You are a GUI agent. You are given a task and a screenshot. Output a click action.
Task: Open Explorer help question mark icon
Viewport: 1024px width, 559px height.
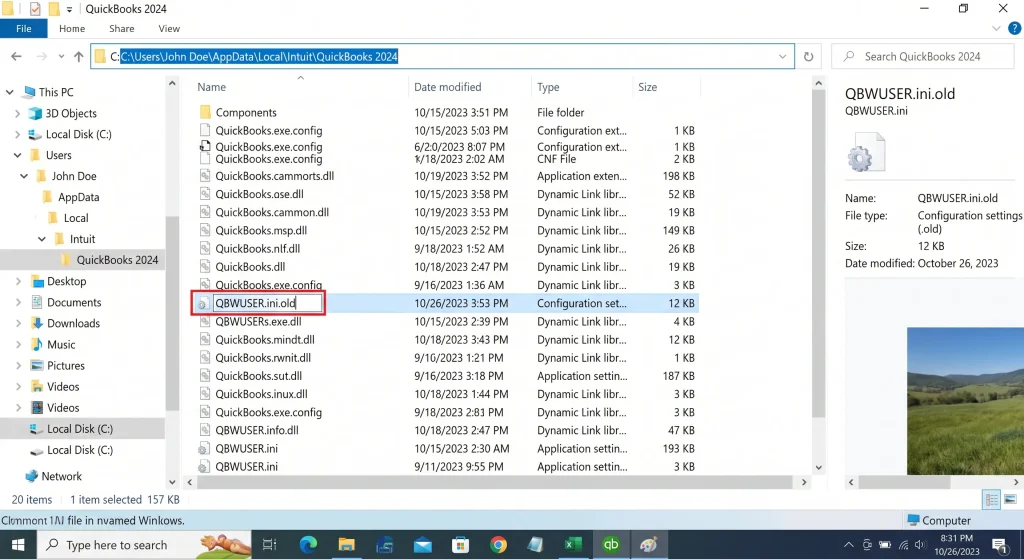pyautogui.click(x=1014, y=28)
